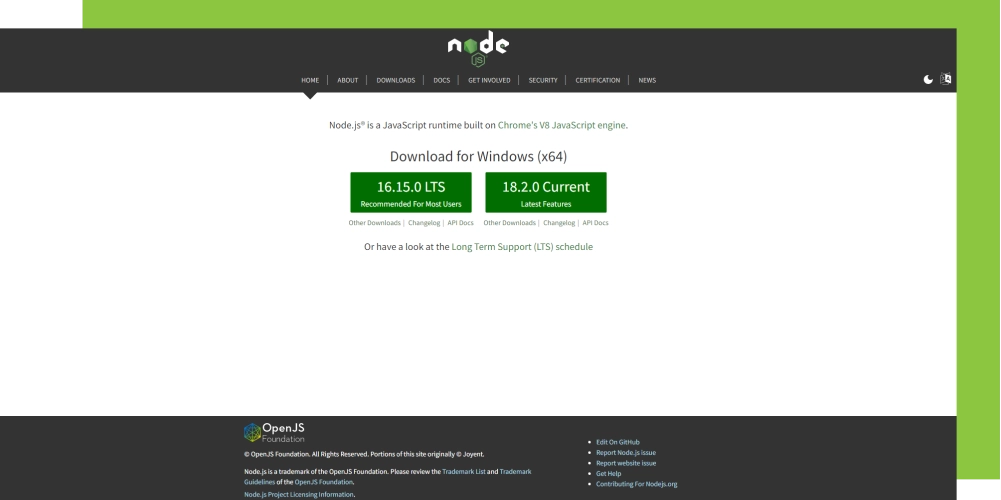Open the Trademark Guidelines link
This screenshot has height=500, width=1001.
click(x=515, y=472)
